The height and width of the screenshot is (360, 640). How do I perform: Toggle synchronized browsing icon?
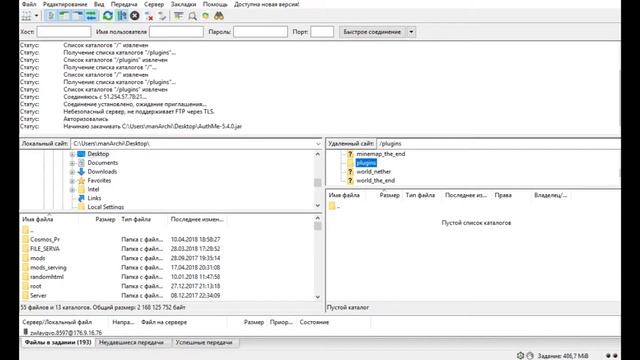pos(205,16)
